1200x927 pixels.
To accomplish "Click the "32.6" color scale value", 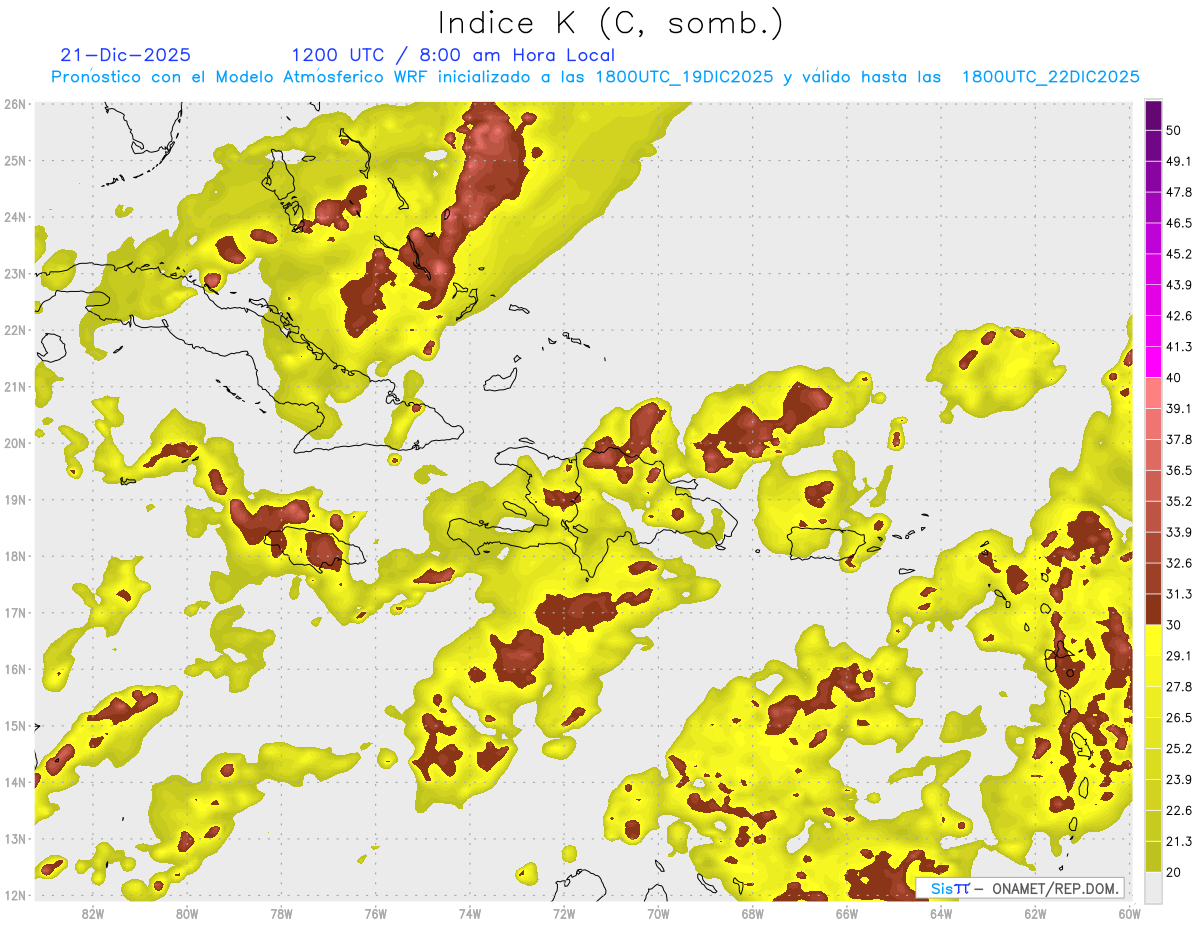I will (x=1177, y=563).
